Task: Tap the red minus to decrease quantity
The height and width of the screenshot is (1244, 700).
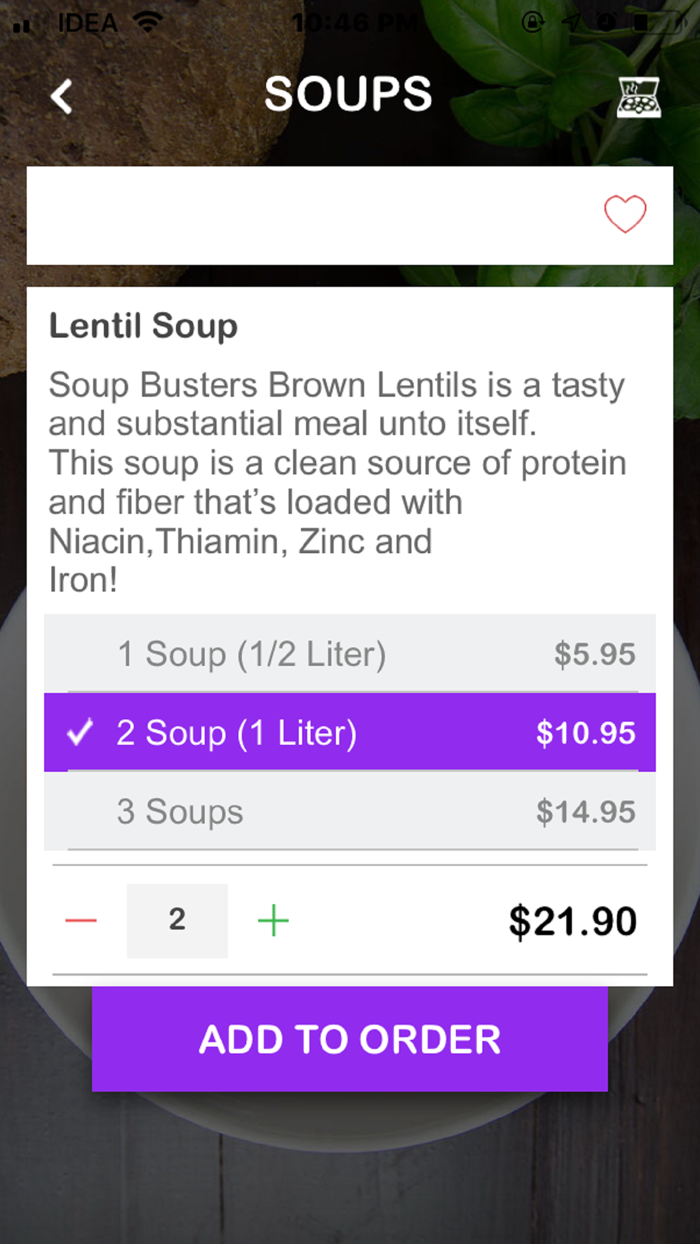Action: point(81,921)
